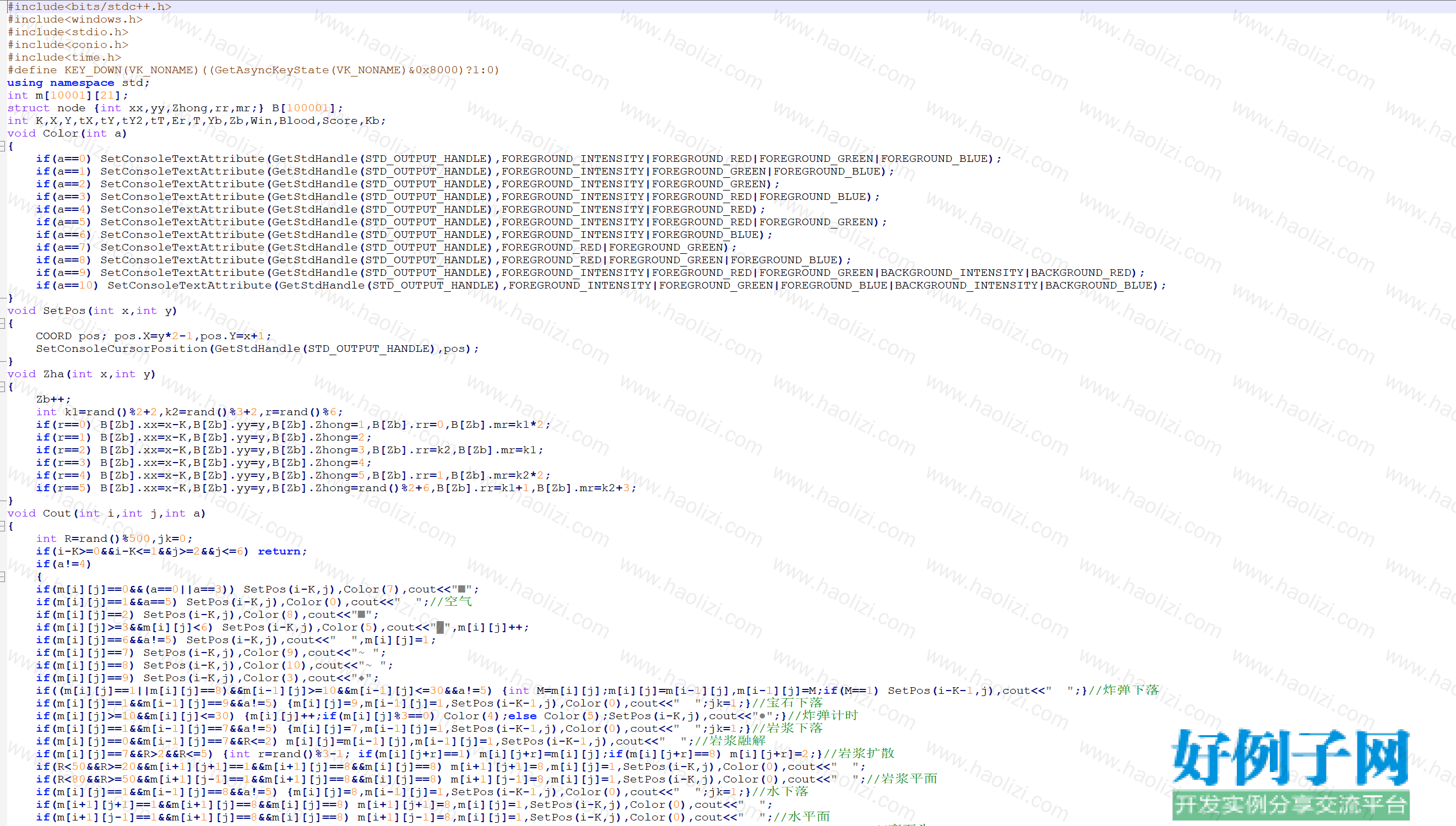The height and width of the screenshot is (826, 1456).
Task: Click the SetConsoleCursorPosition call line
Action: tap(257, 349)
